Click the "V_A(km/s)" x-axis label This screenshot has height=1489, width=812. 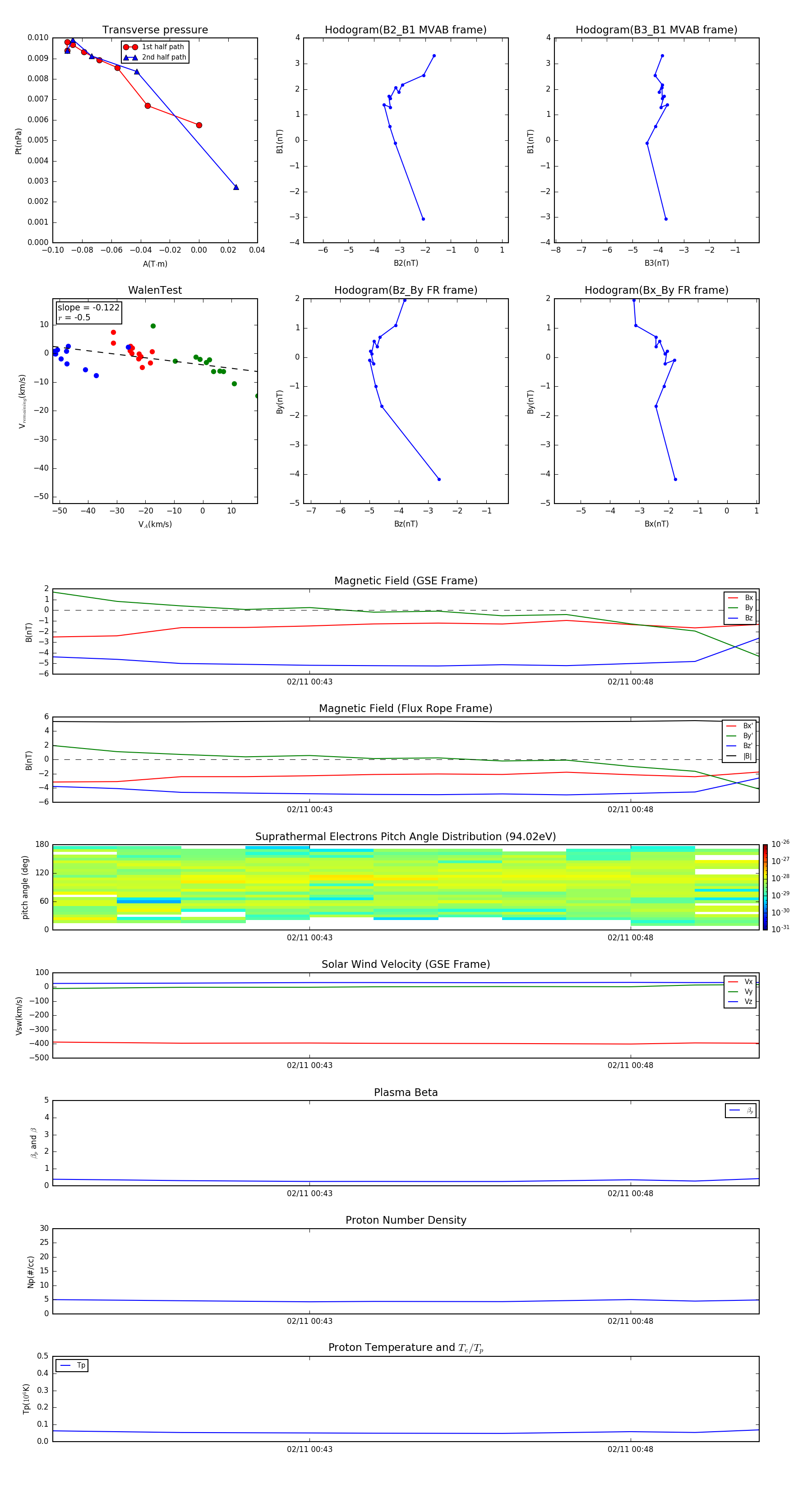(155, 524)
